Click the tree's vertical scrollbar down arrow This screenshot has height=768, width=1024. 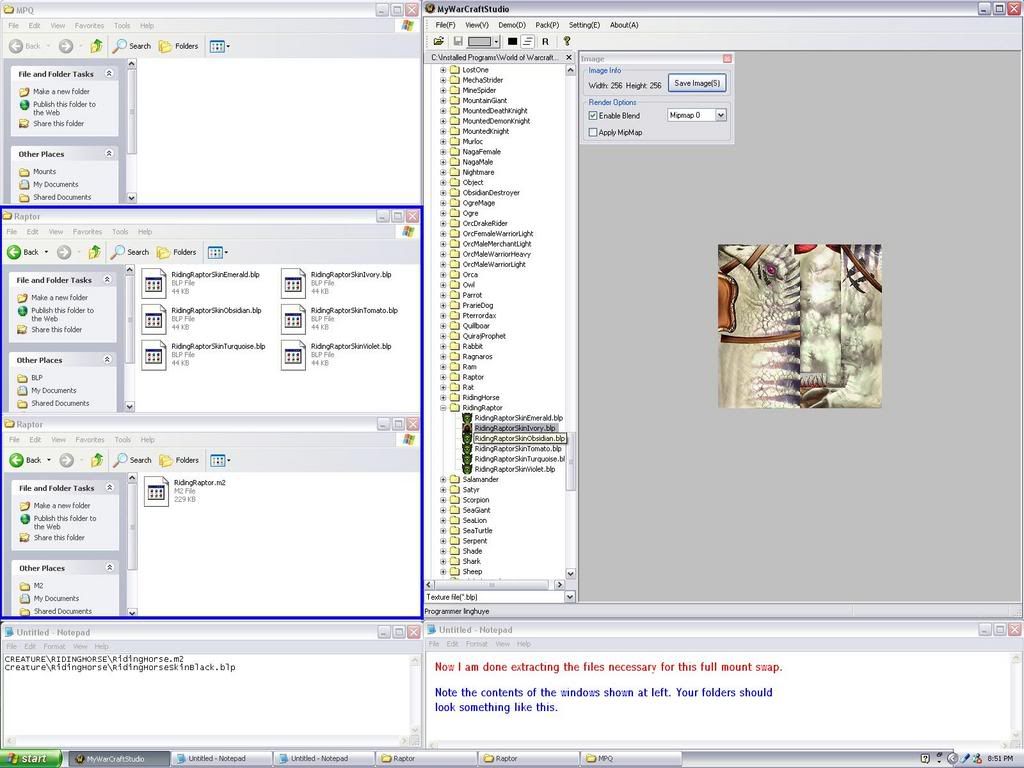tap(570, 573)
